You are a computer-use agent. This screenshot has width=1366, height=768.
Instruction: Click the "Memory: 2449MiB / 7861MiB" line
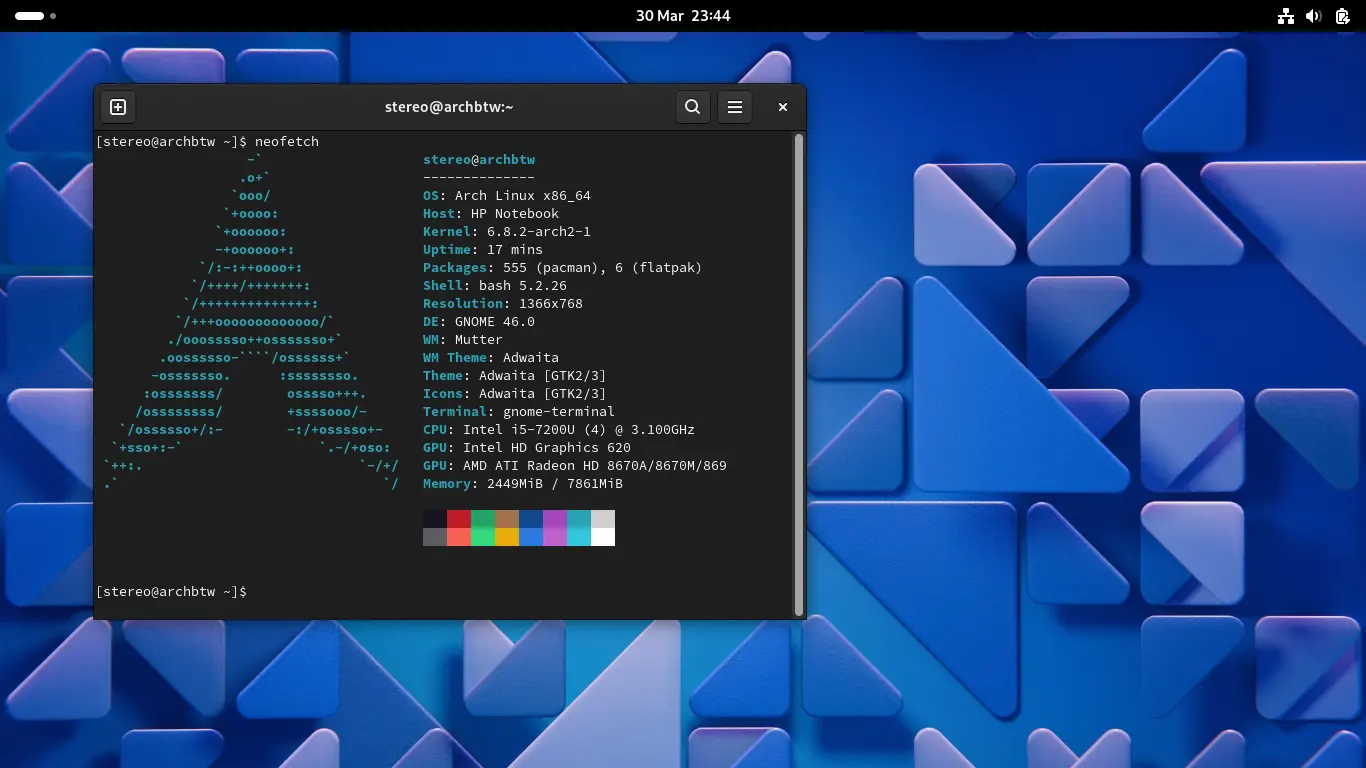click(523, 483)
